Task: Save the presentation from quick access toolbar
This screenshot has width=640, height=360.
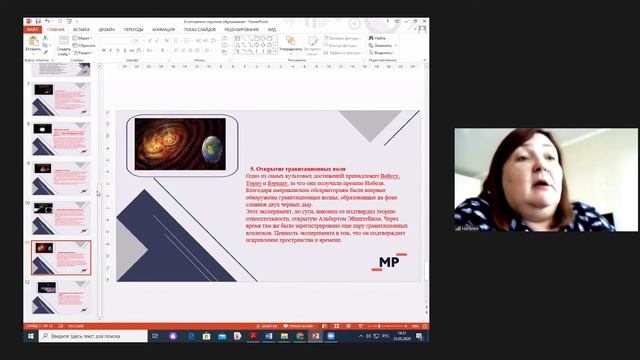Action: click(38, 21)
